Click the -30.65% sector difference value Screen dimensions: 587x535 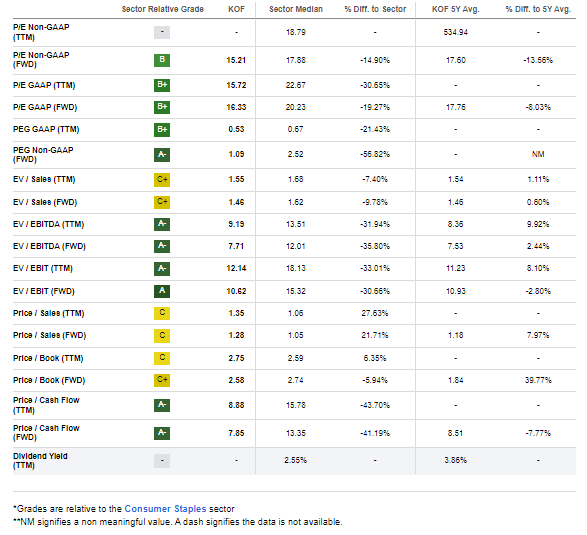point(375,85)
